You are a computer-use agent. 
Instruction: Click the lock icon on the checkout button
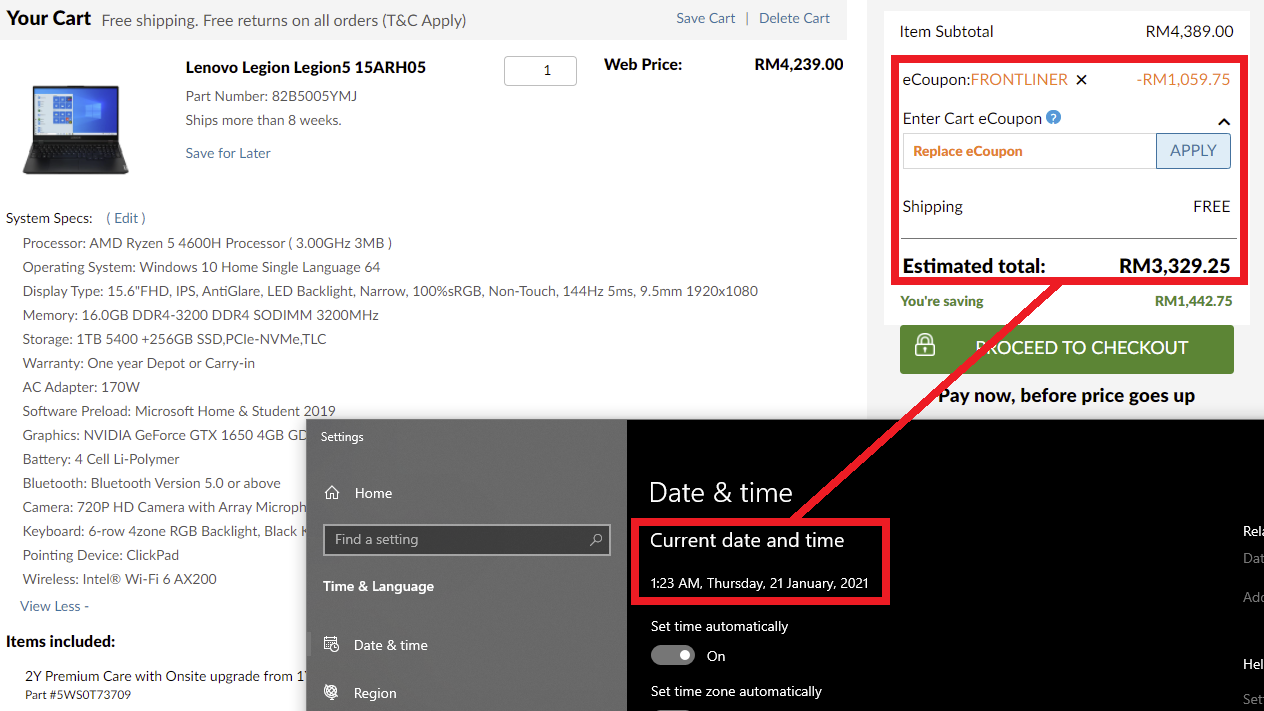click(925, 347)
